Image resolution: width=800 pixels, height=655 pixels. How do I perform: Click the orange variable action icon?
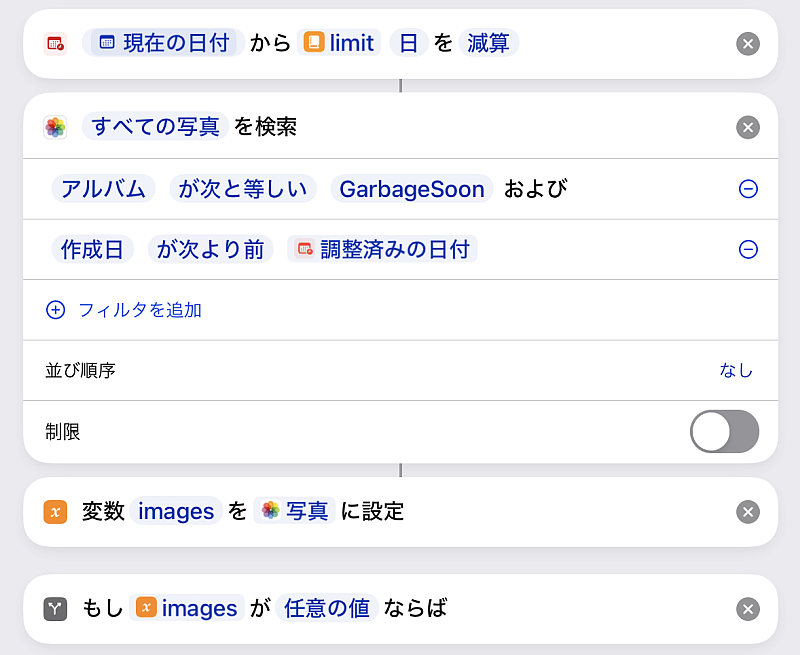[55, 512]
